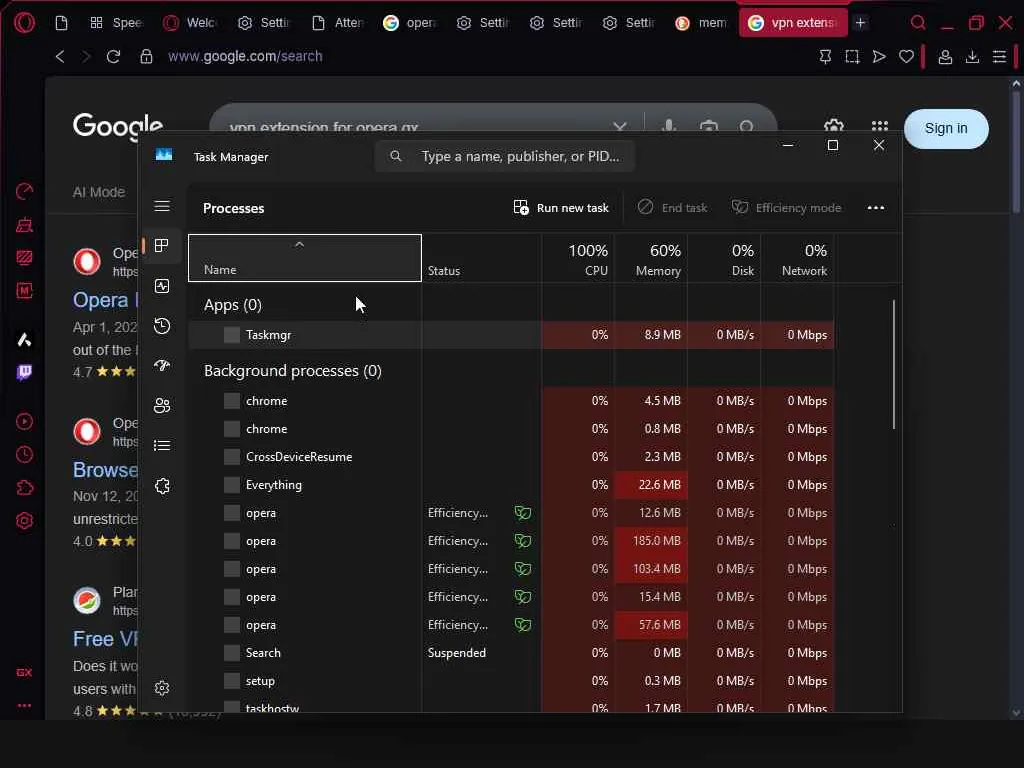Open Google apps grid icon

[x=880, y=126]
